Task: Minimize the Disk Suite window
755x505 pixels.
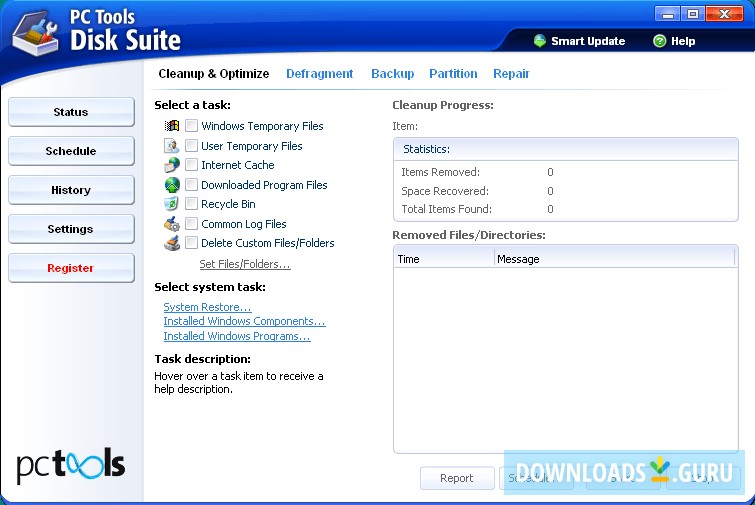Action: [x=667, y=14]
